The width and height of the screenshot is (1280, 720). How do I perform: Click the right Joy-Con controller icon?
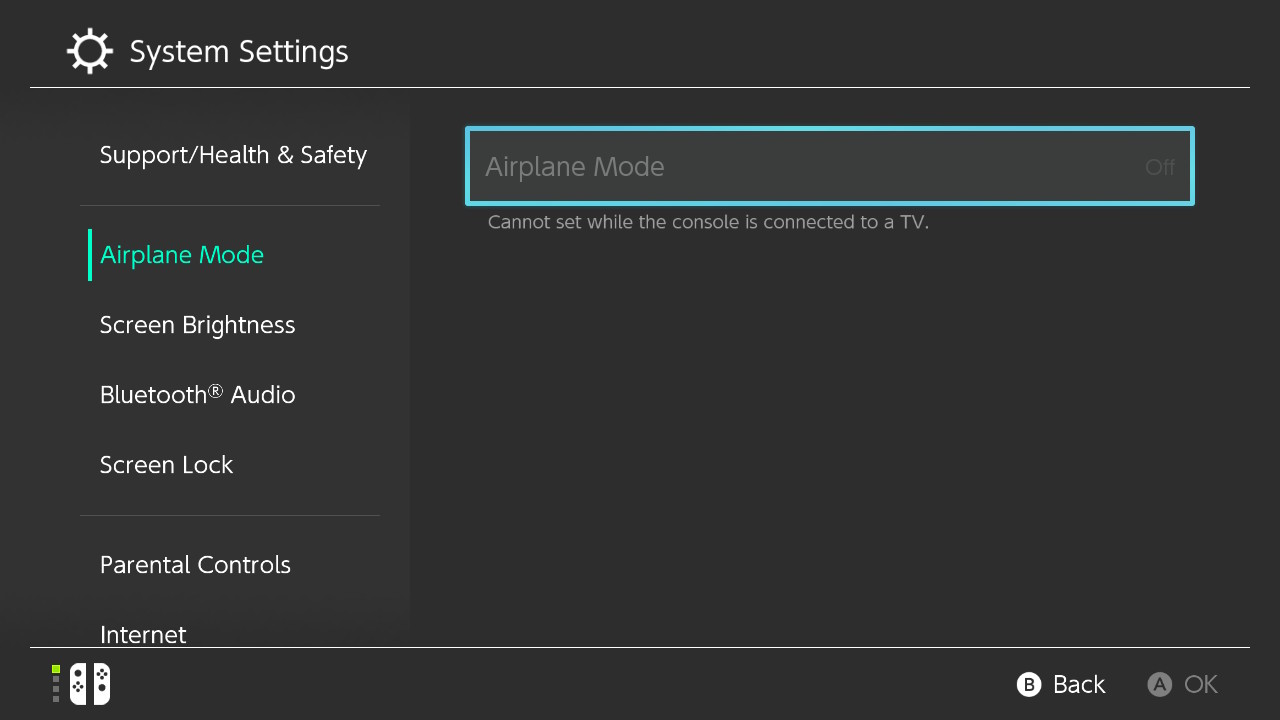point(101,684)
